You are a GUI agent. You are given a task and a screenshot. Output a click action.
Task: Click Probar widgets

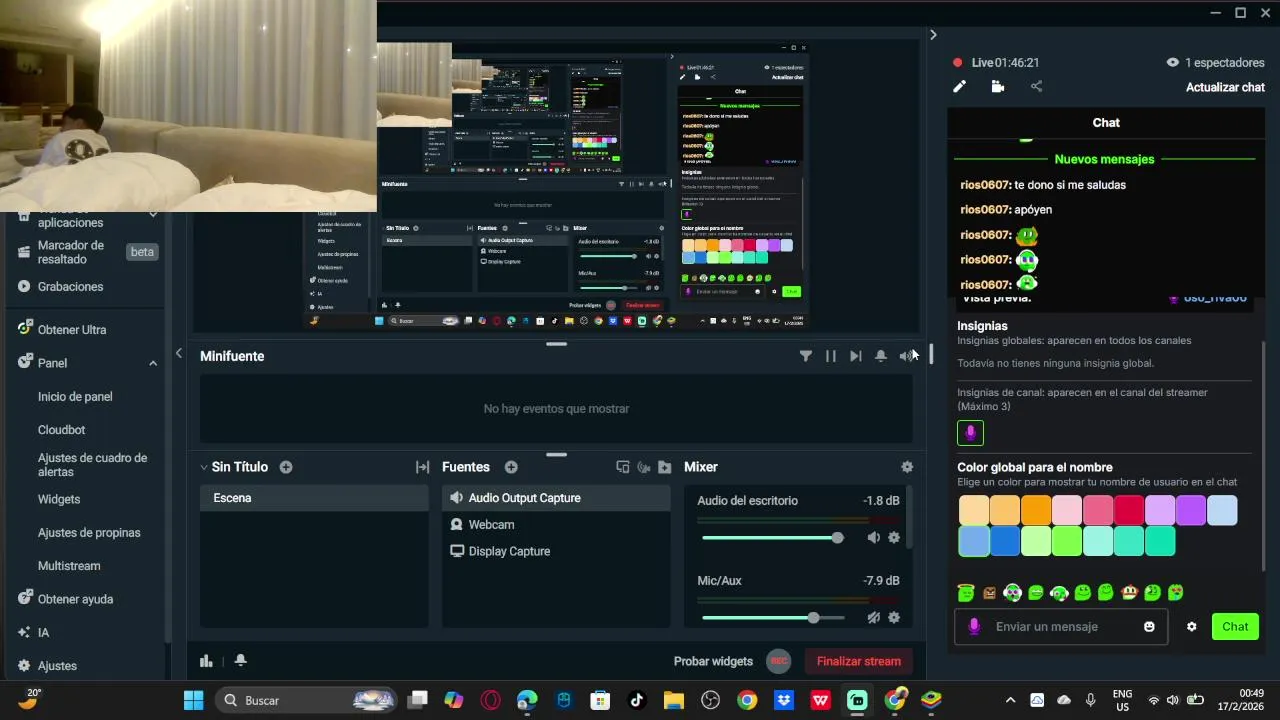[x=713, y=661]
